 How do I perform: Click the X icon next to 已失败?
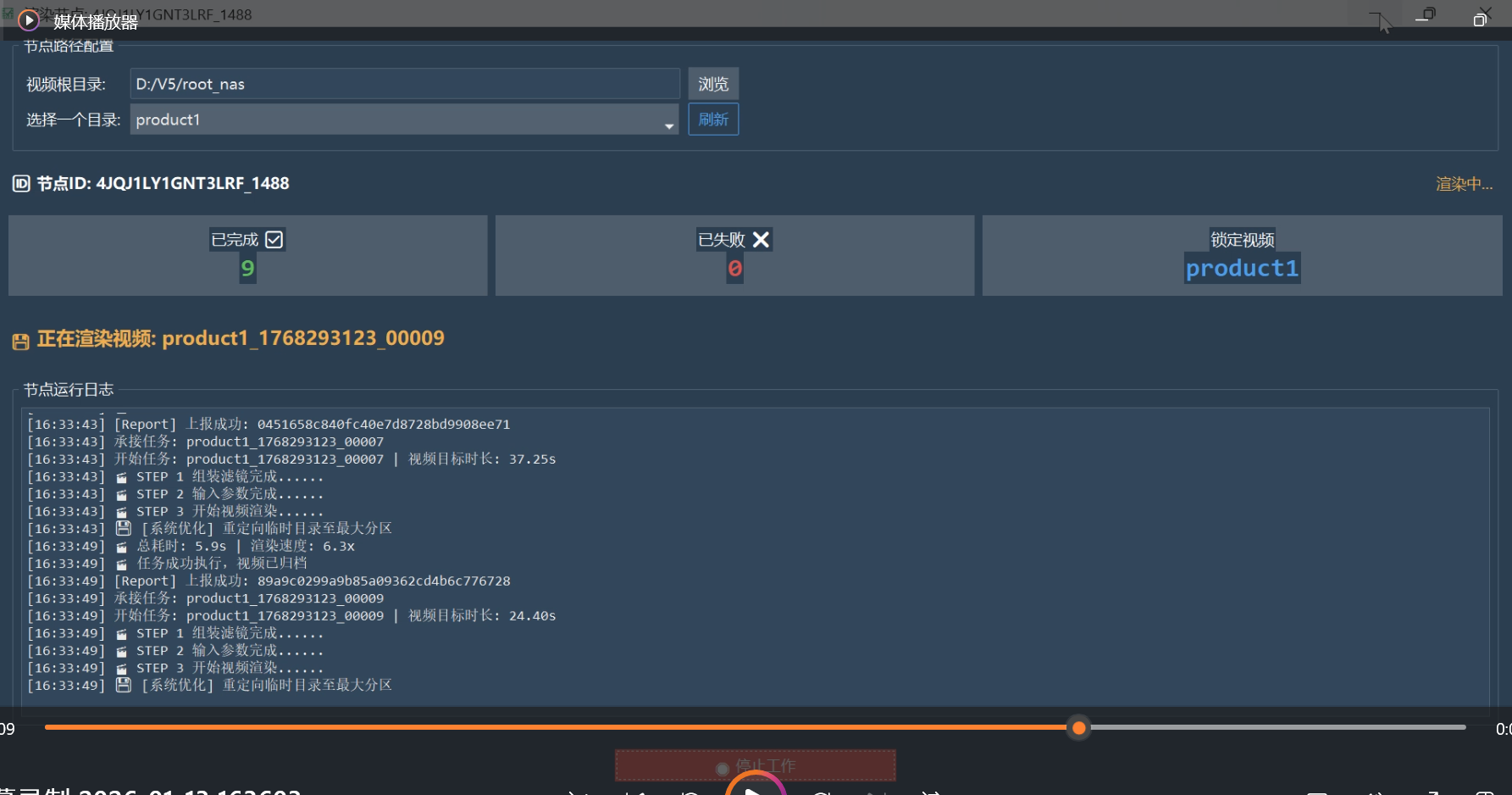[761, 240]
